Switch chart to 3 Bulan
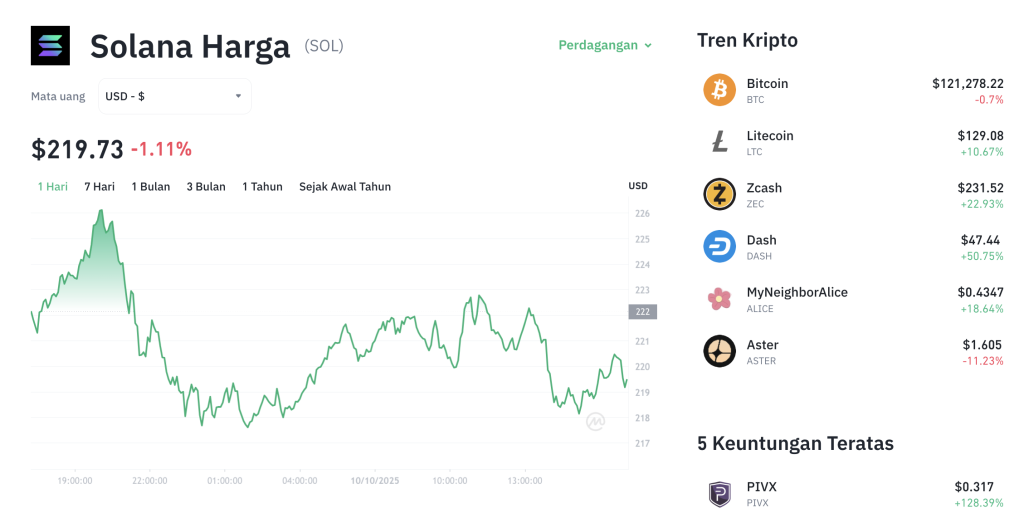The image size is (1024, 518). tap(206, 186)
